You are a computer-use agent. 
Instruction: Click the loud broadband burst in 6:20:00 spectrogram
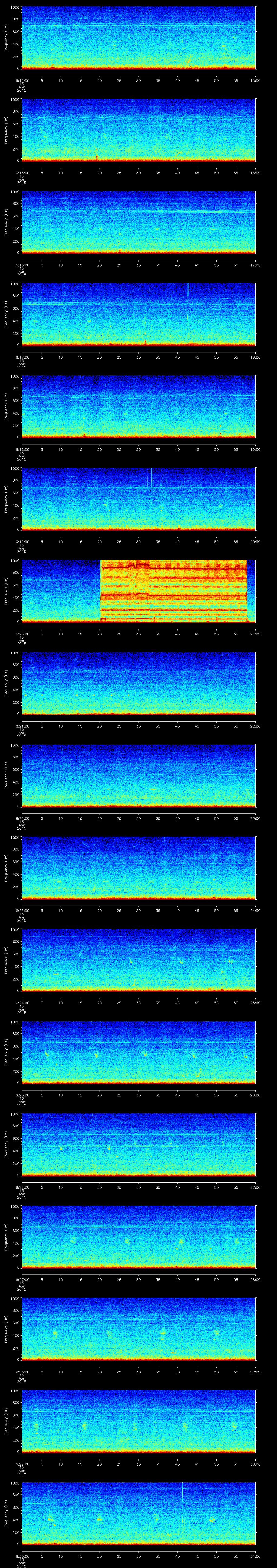coord(173,590)
